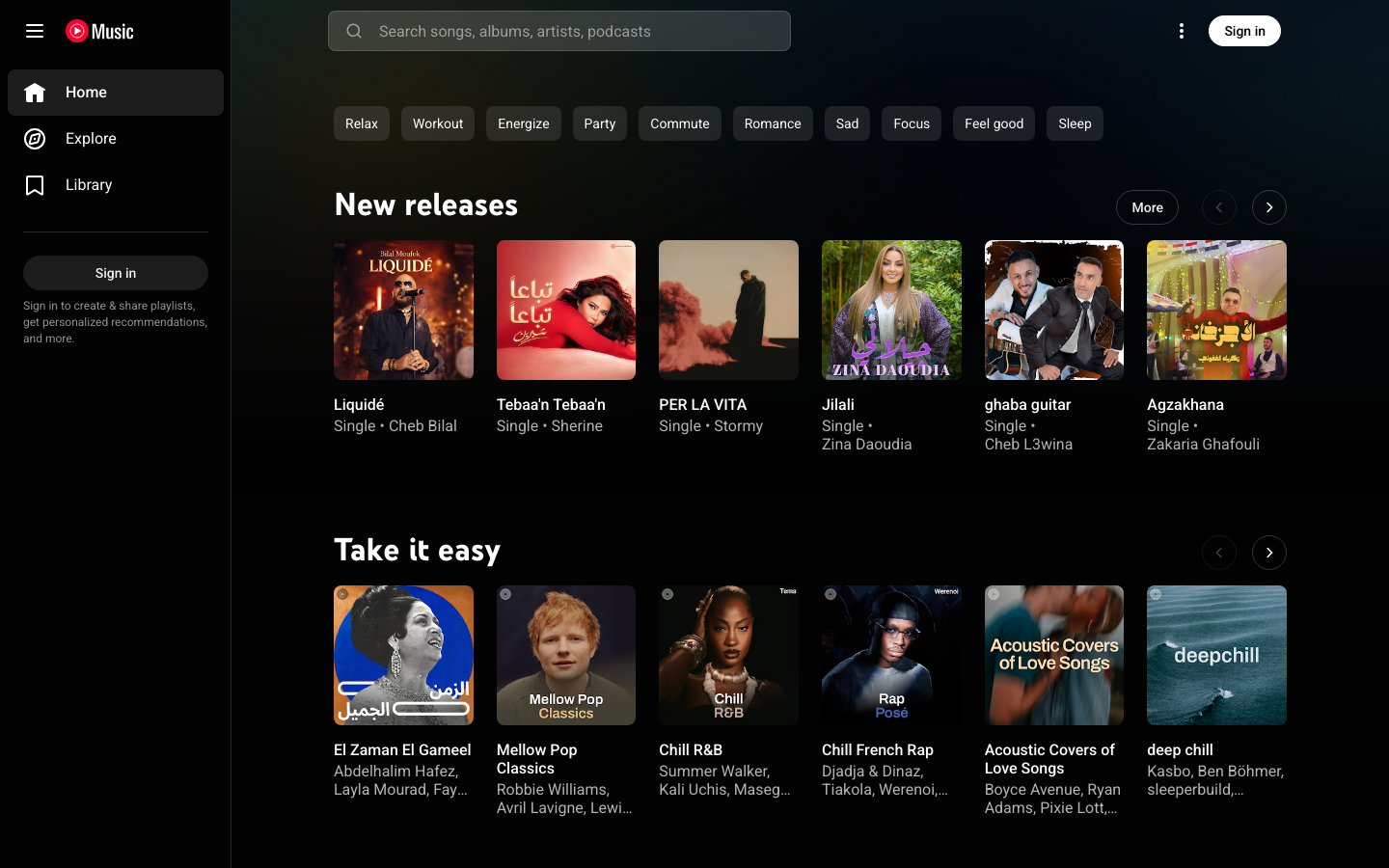Click the Cheb Bilal artist link

(x=422, y=426)
